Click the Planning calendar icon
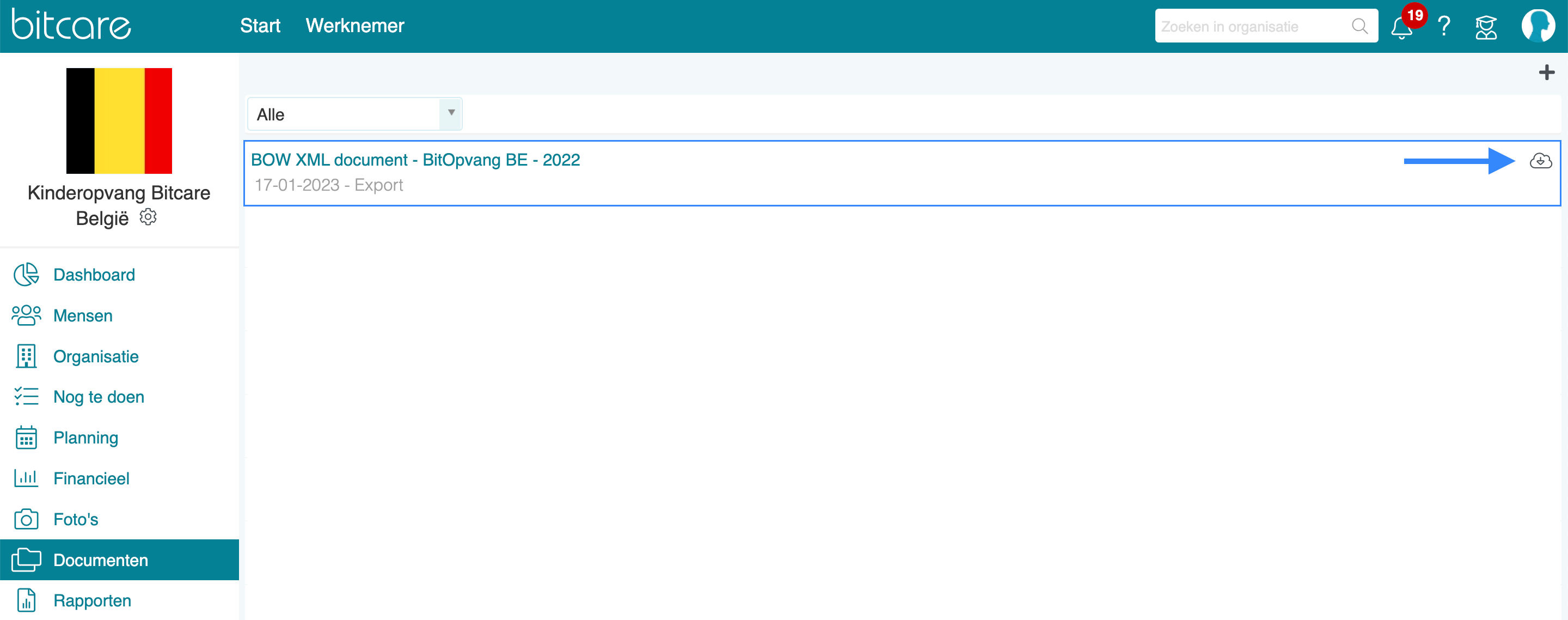 (26, 437)
